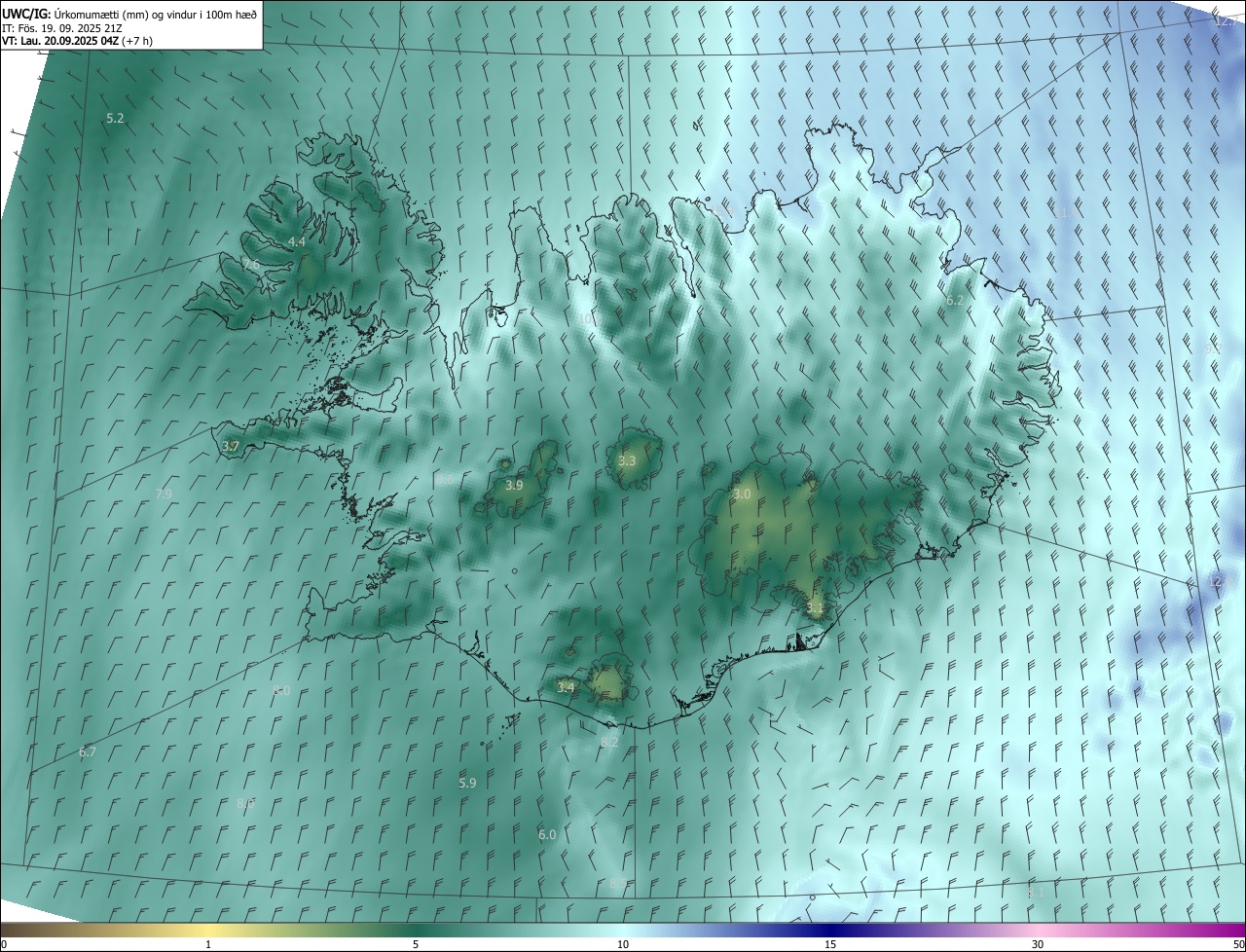This screenshot has width=1246, height=952.
Task: Click the 0 tick on the color scale
Action: 4,944
